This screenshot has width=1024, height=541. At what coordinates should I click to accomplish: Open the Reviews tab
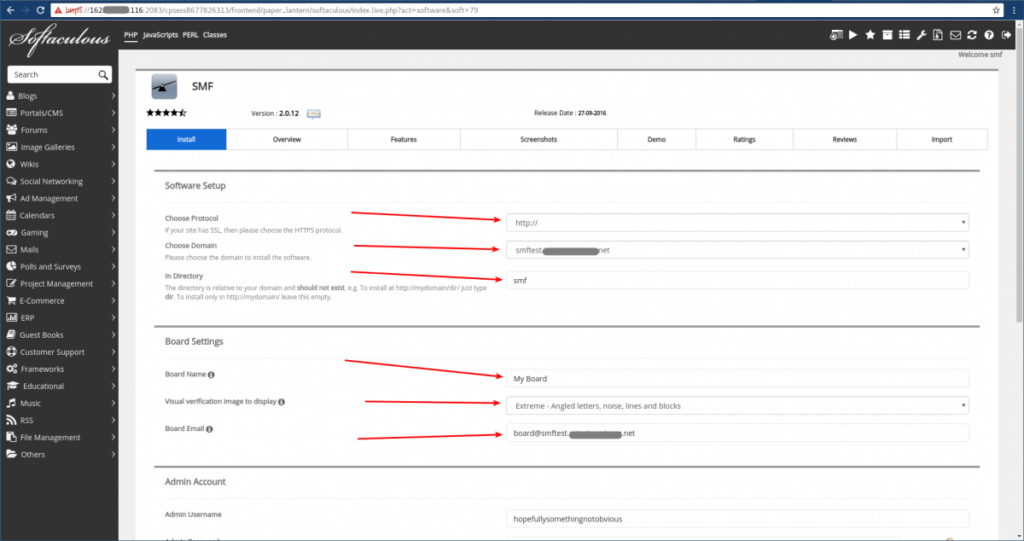(x=844, y=139)
